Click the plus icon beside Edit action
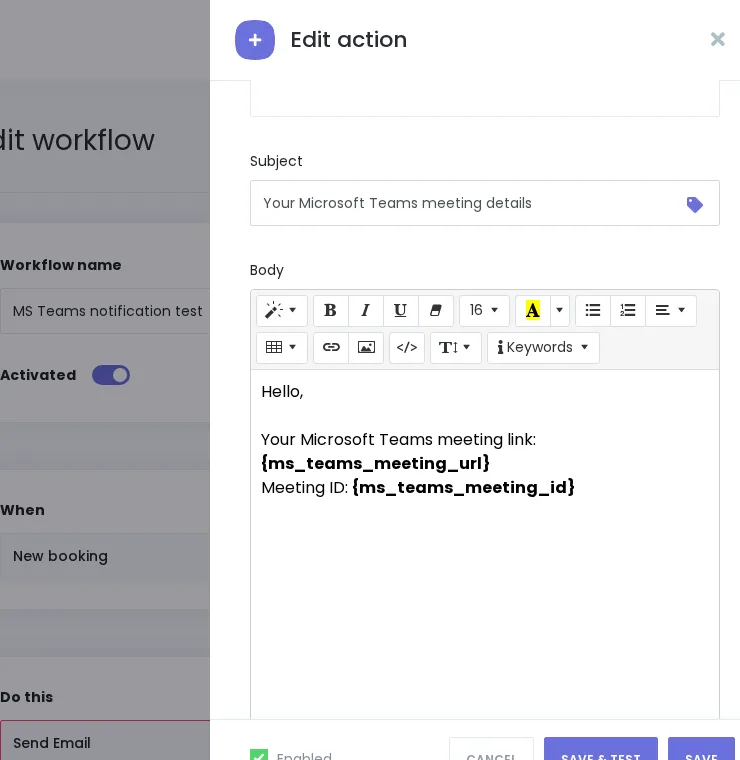 click(x=255, y=40)
